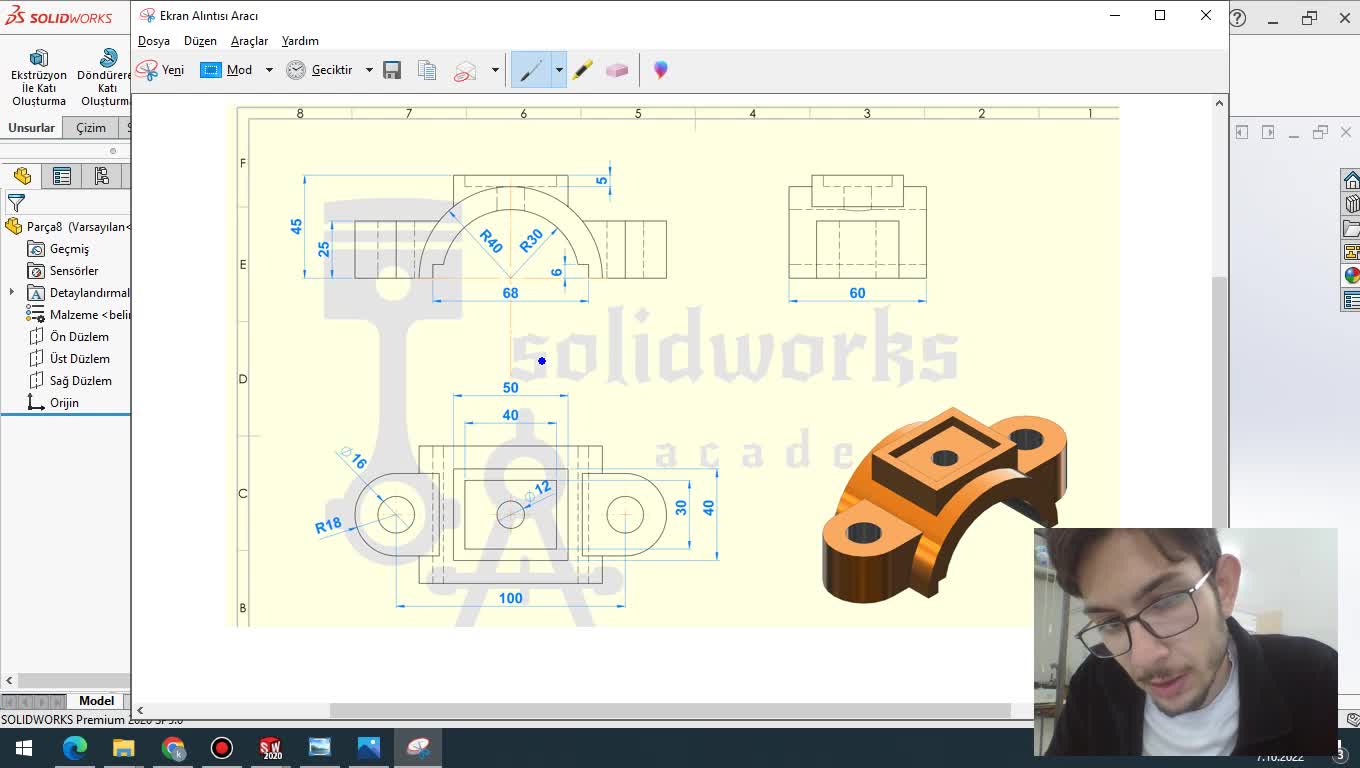Open the Appearances color ball icon in task pane
The width and height of the screenshot is (1360, 768).
1351,276
